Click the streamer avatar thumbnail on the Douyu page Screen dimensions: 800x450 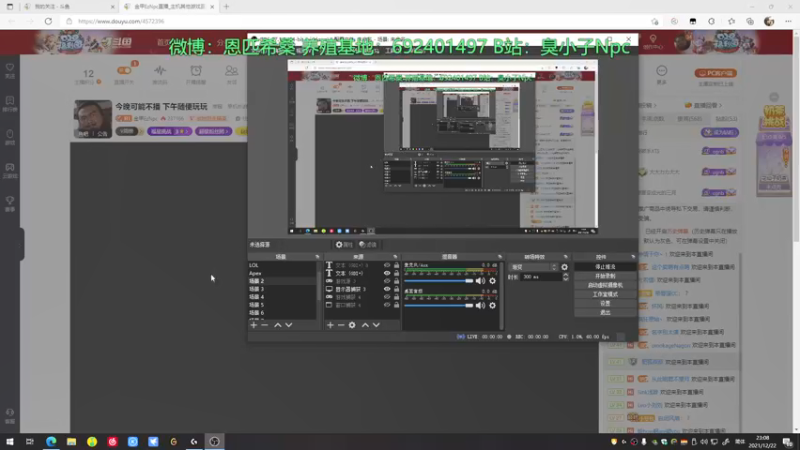click(93, 119)
